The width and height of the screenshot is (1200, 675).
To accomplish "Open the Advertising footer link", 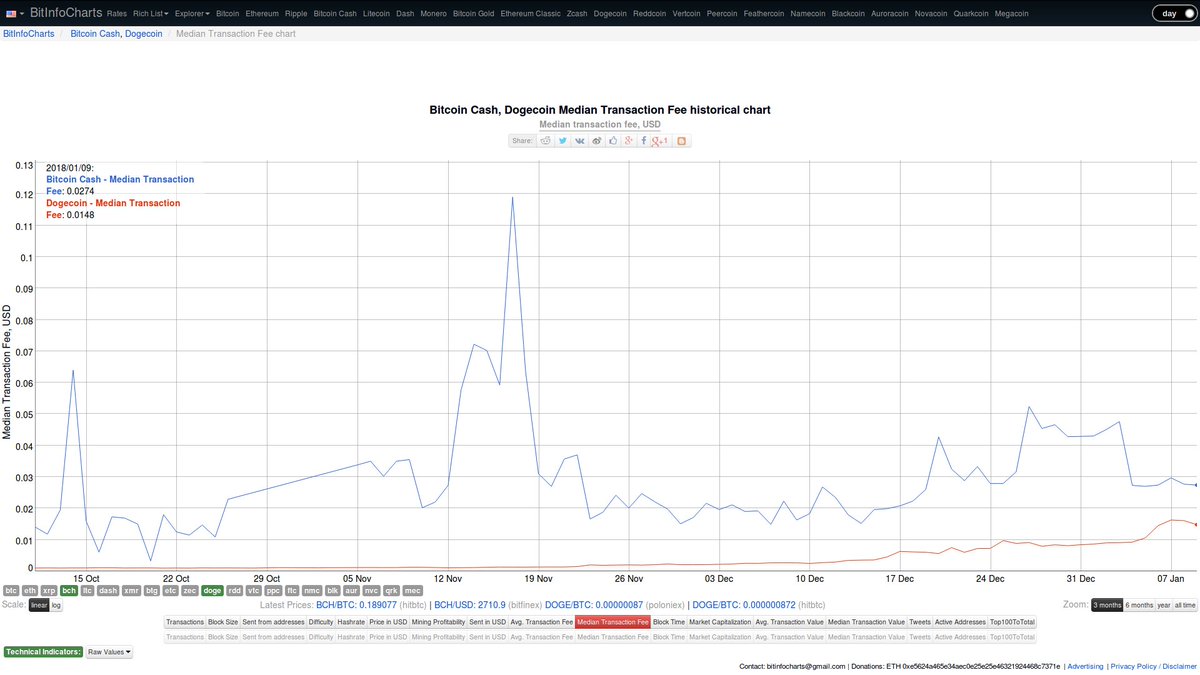I will (x=1085, y=665).
